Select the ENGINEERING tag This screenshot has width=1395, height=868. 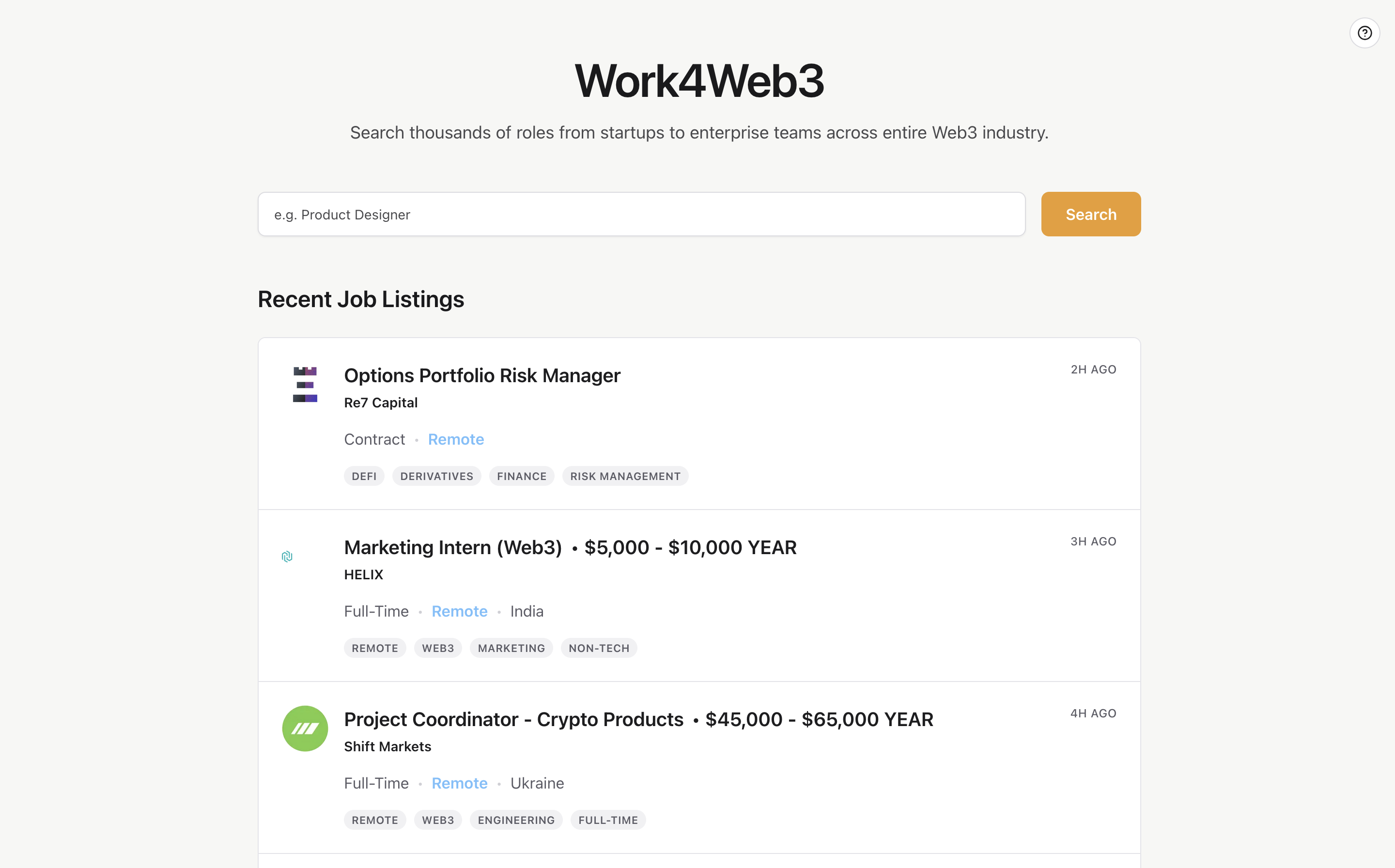point(515,820)
